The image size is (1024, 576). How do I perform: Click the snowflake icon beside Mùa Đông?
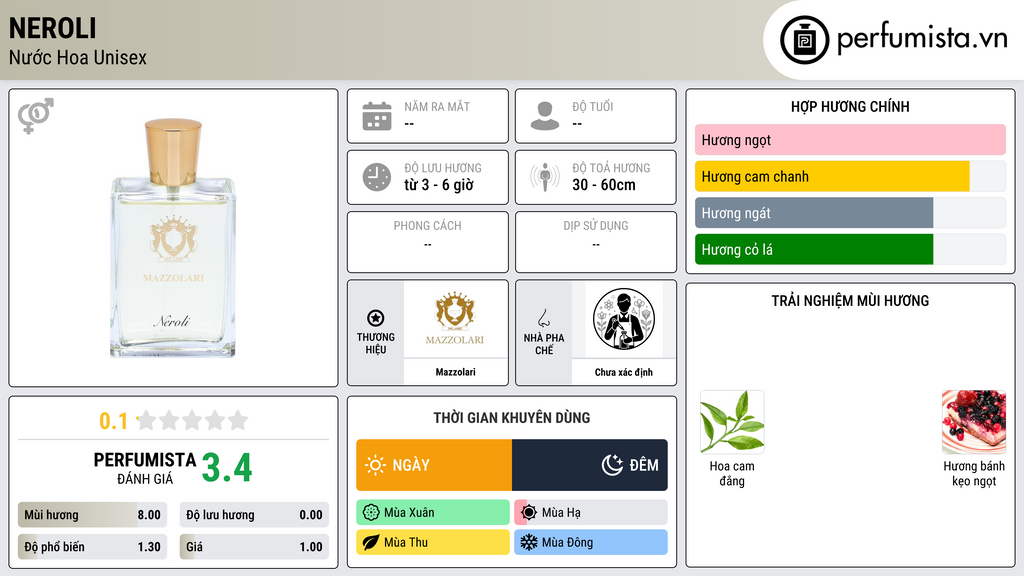coord(529,542)
